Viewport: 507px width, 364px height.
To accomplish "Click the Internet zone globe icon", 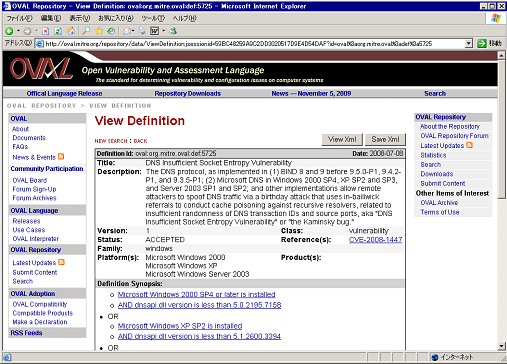I will tap(435, 357).
